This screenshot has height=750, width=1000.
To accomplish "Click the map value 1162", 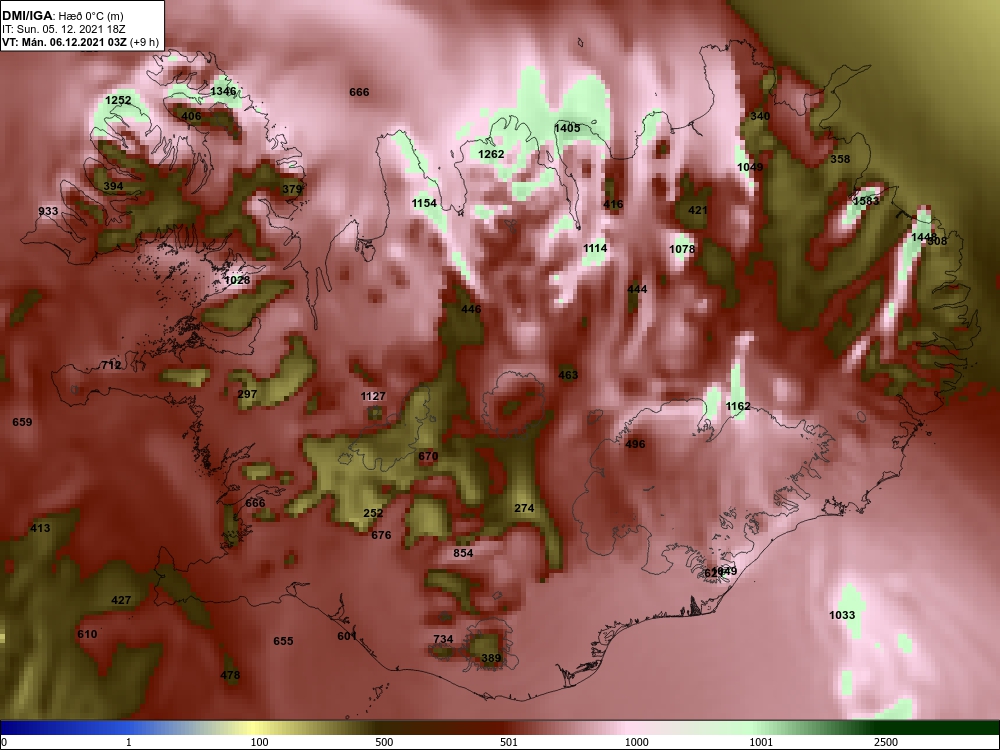I will 738,406.
